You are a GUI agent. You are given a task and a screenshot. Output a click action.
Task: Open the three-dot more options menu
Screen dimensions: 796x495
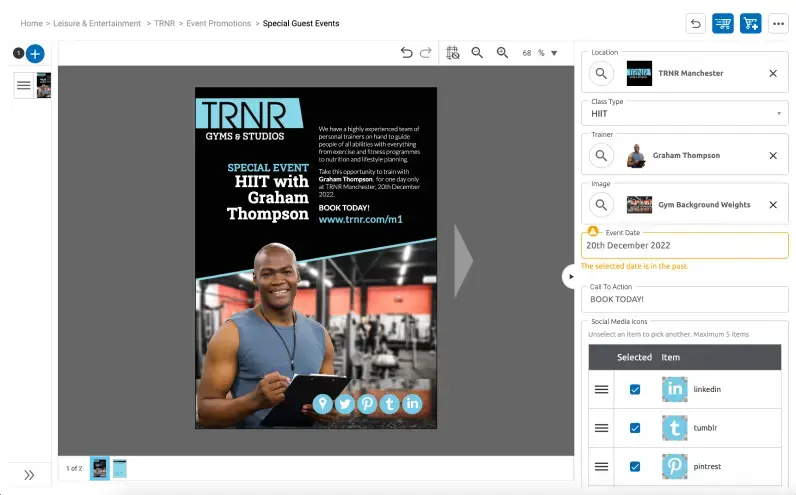778,23
